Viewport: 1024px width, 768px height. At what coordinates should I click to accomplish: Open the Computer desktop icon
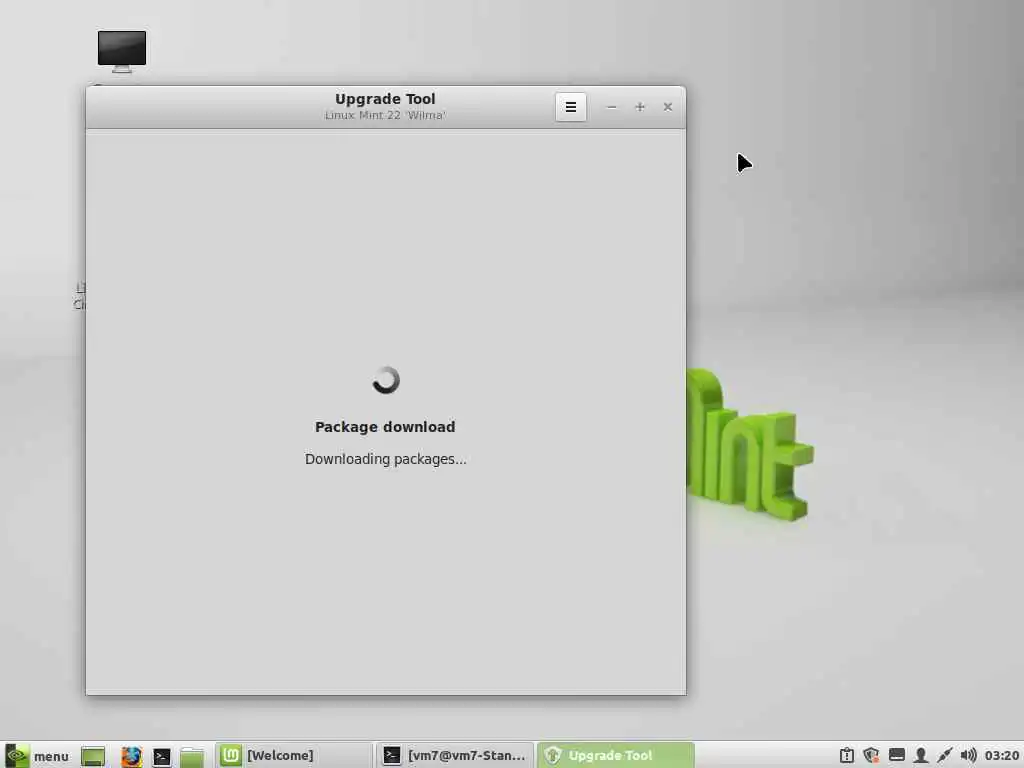point(122,51)
